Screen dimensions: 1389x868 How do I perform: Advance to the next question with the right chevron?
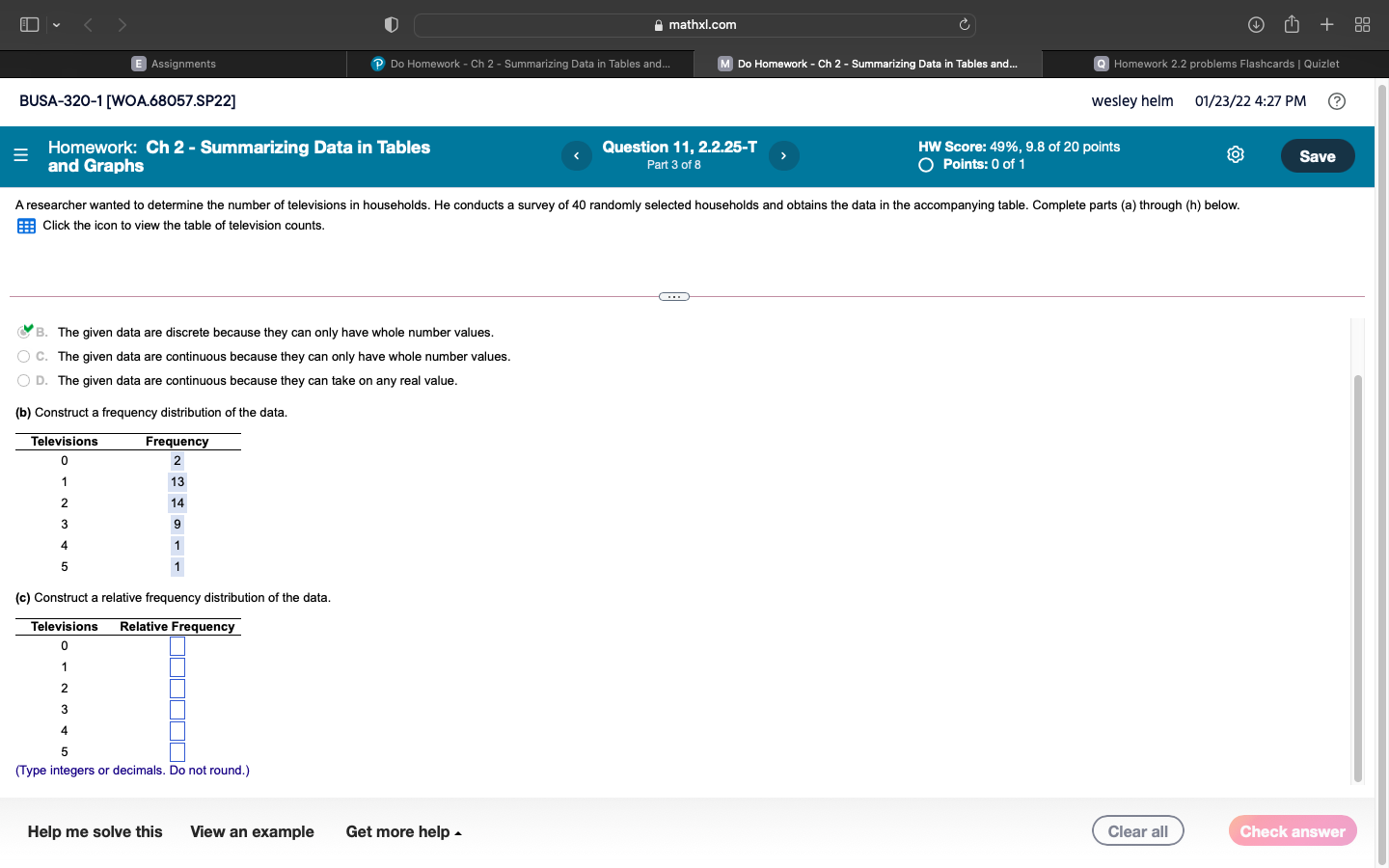tap(783, 155)
